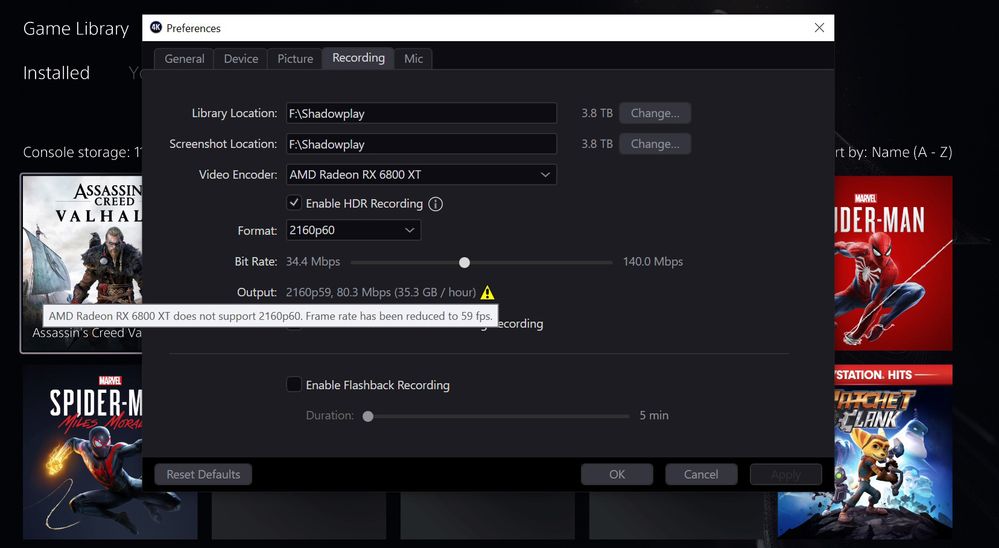The height and width of the screenshot is (548, 999).
Task: Open the Picture tab
Action: click(x=295, y=59)
